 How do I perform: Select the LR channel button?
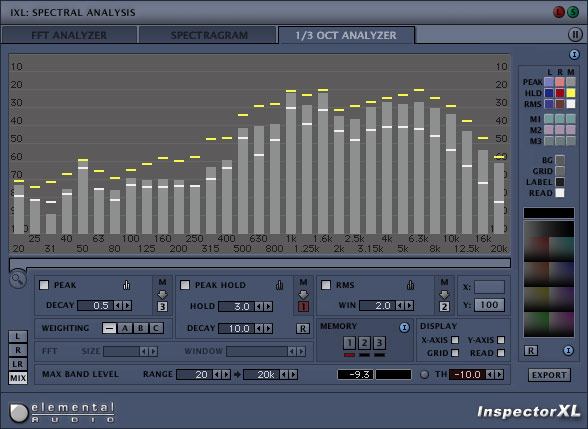[x=18, y=364]
